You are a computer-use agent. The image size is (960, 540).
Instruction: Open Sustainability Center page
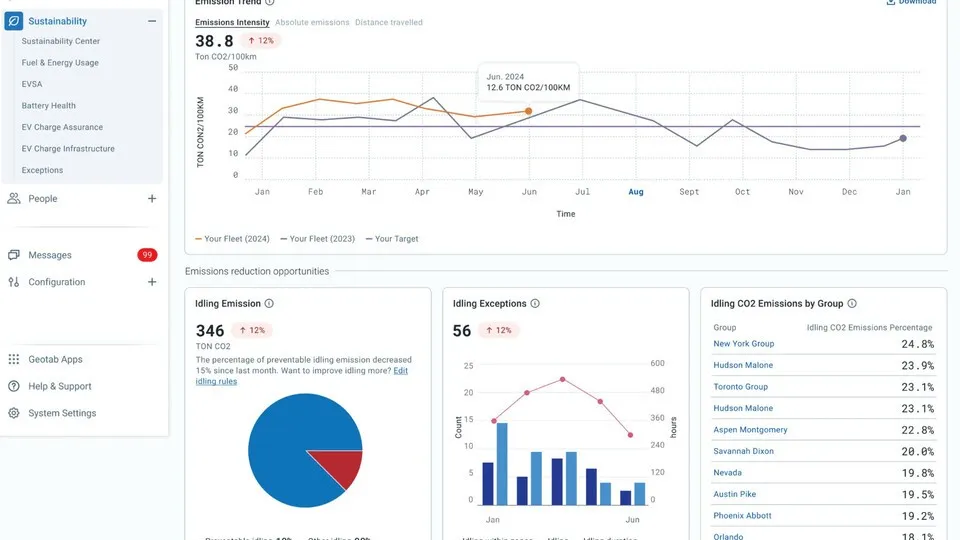point(61,41)
